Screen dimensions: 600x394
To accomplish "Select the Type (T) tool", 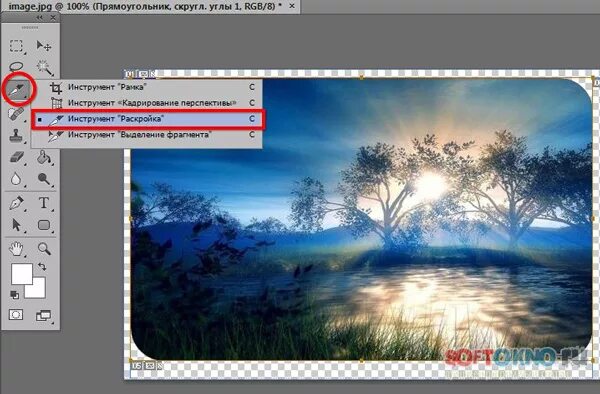I will [x=44, y=203].
